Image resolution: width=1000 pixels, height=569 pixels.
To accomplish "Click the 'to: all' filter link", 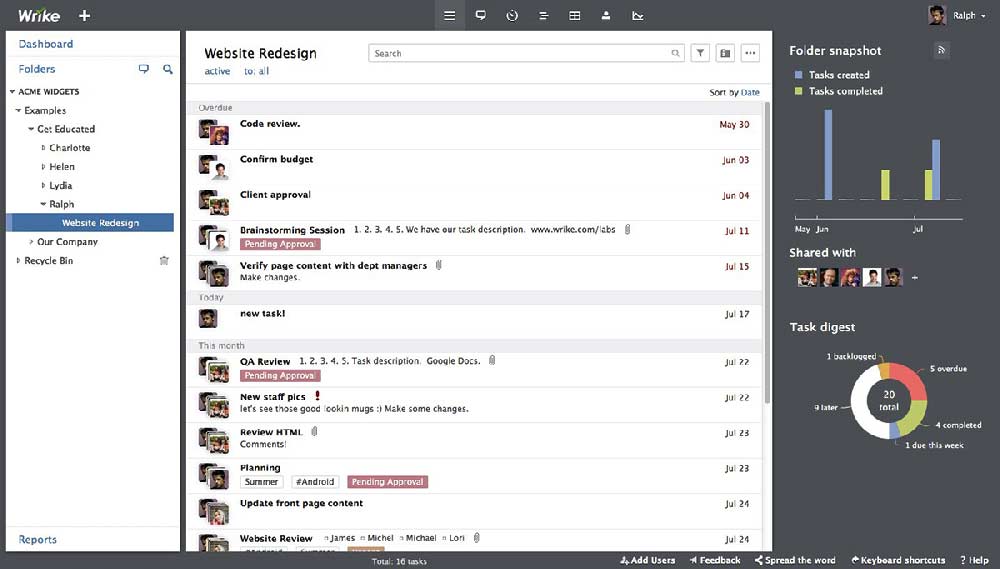I will tap(256, 71).
